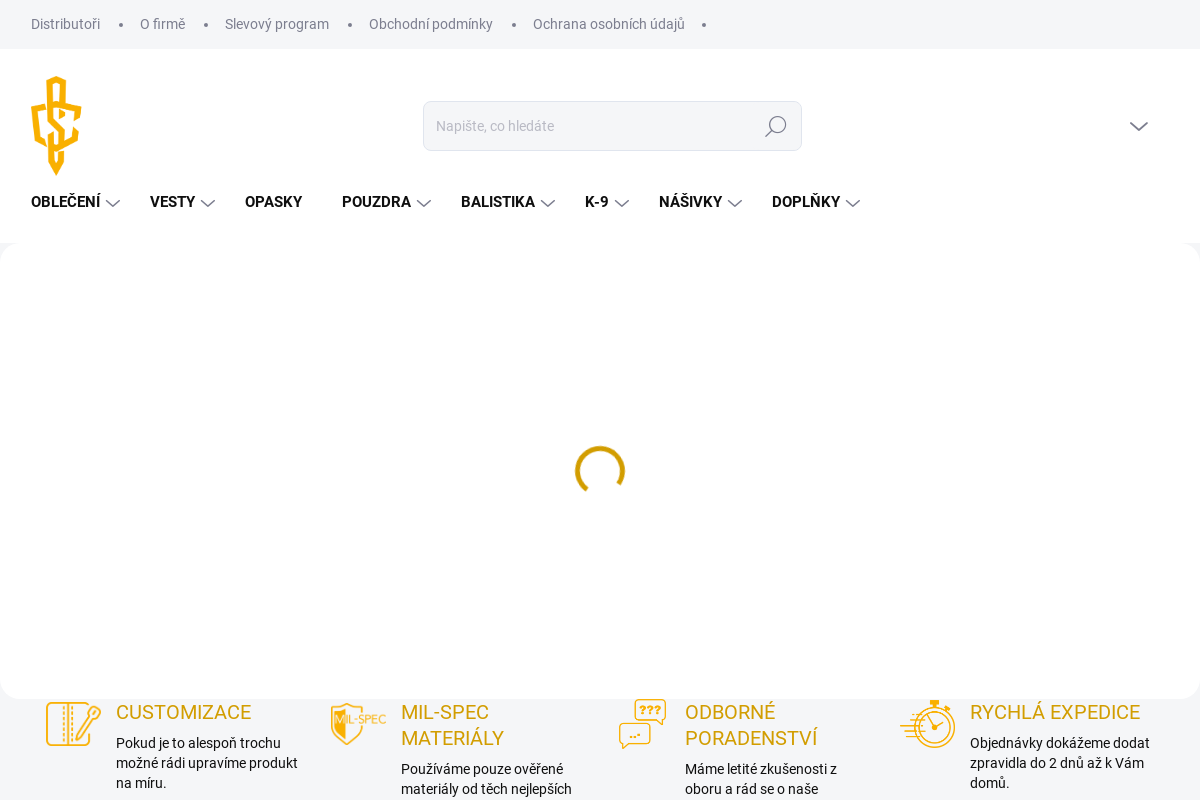Expand the Pouzdra category menu
Image resolution: width=1200 pixels, height=800 pixels.
[x=385, y=203]
